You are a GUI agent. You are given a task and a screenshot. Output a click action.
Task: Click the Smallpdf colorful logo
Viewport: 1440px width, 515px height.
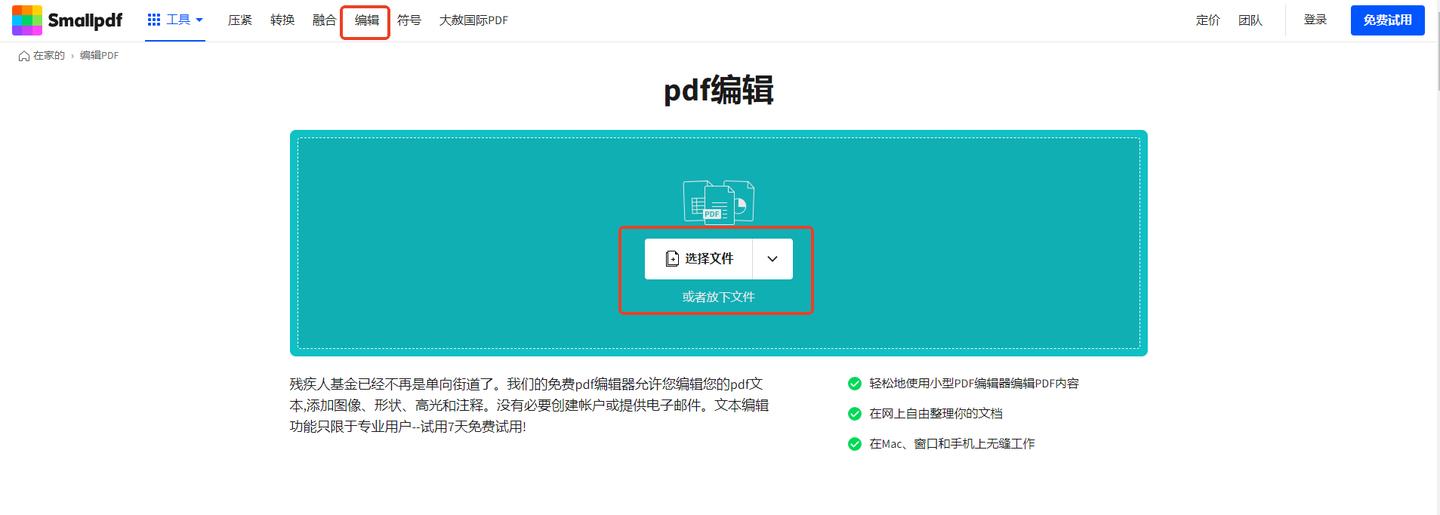[27, 20]
